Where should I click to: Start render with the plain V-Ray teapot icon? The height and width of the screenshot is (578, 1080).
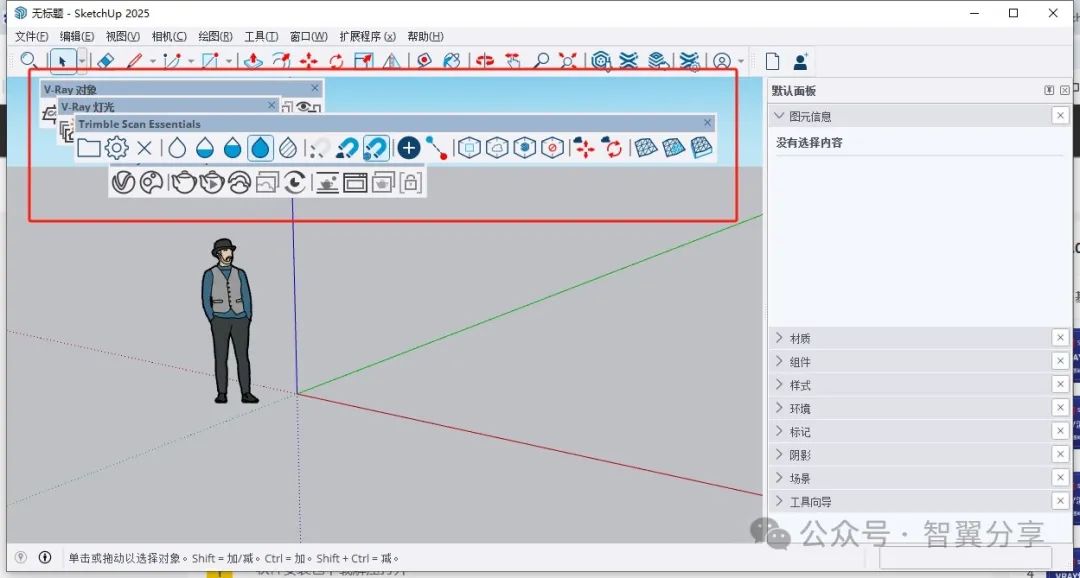pos(184,183)
